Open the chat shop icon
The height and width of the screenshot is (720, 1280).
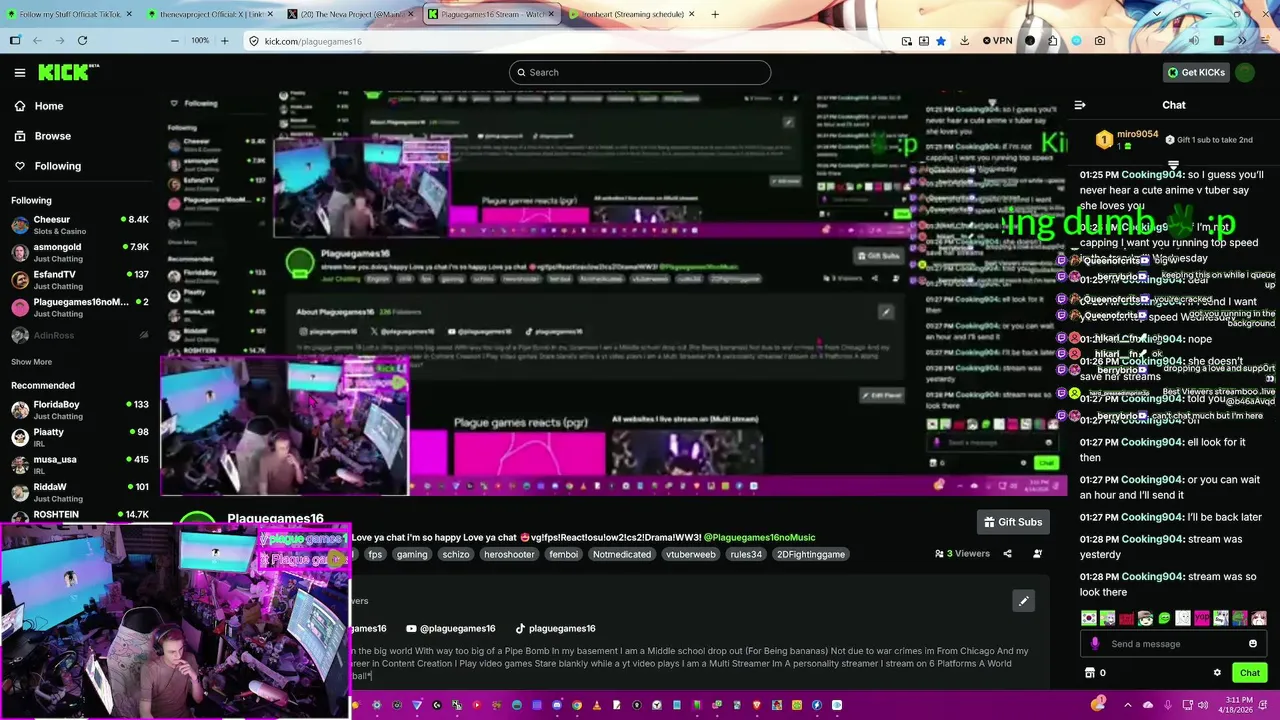(1090, 673)
